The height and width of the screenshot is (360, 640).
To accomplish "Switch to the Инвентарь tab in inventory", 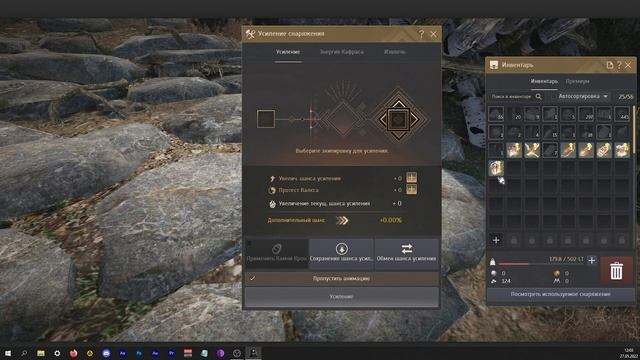I will point(544,82).
